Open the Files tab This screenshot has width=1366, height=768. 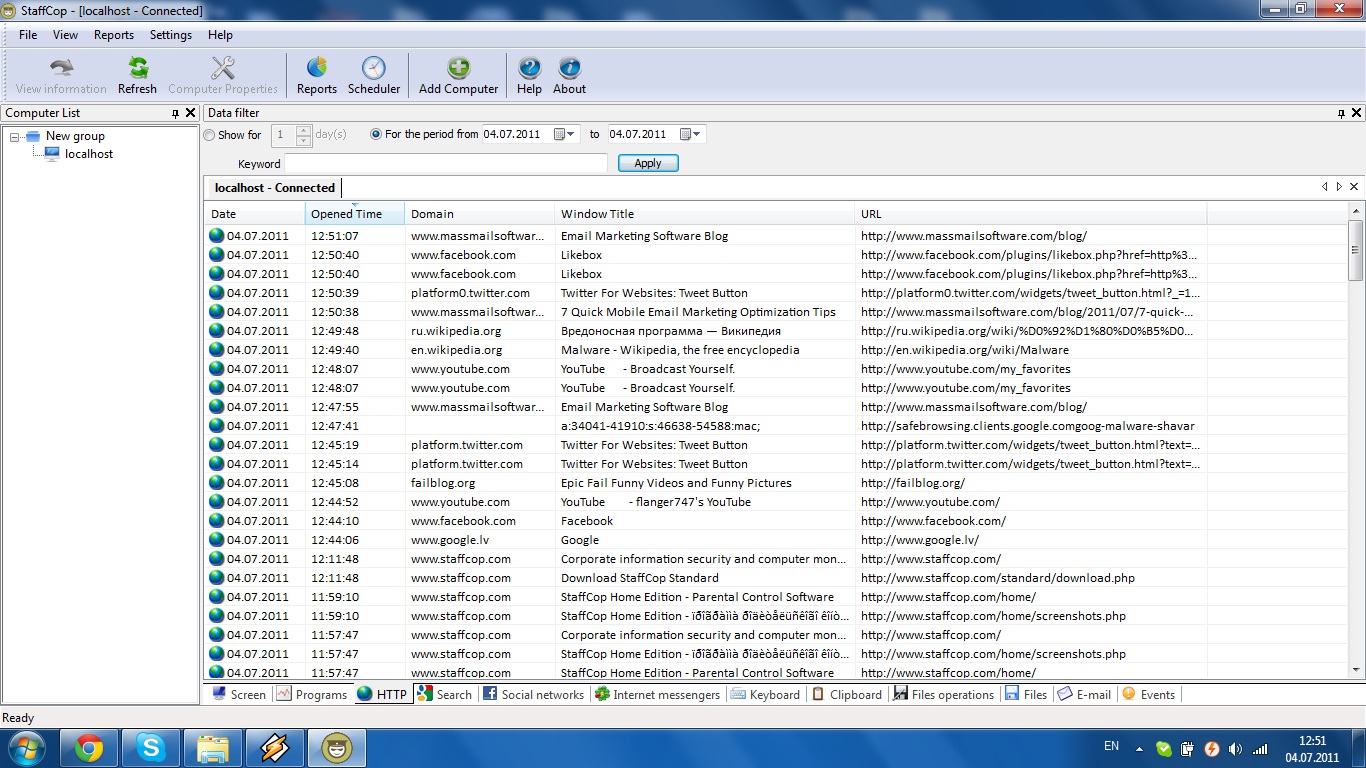point(1027,694)
